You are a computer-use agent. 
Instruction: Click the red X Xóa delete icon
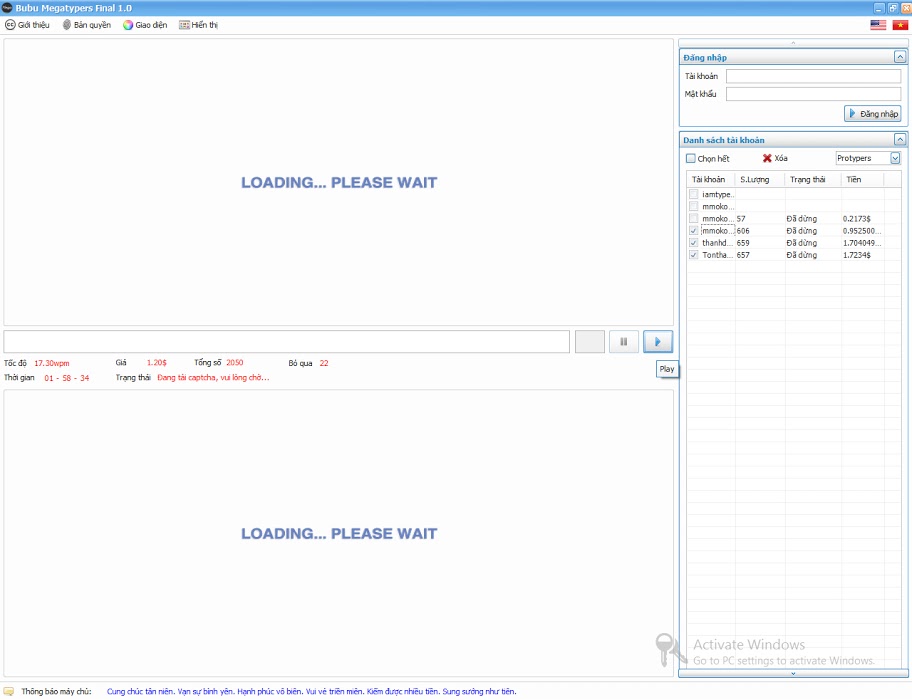click(x=767, y=158)
